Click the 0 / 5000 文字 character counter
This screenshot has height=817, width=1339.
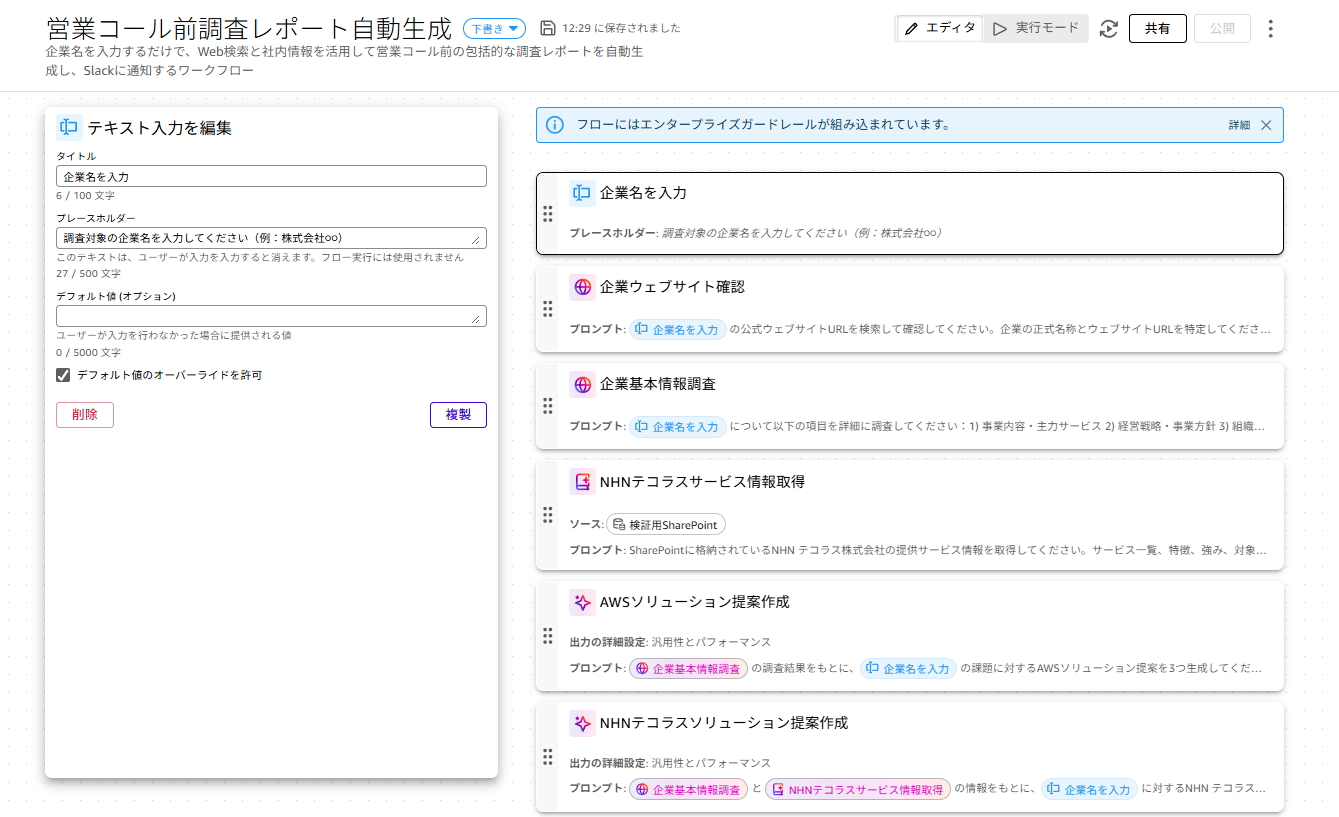click(x=88, y=353)
